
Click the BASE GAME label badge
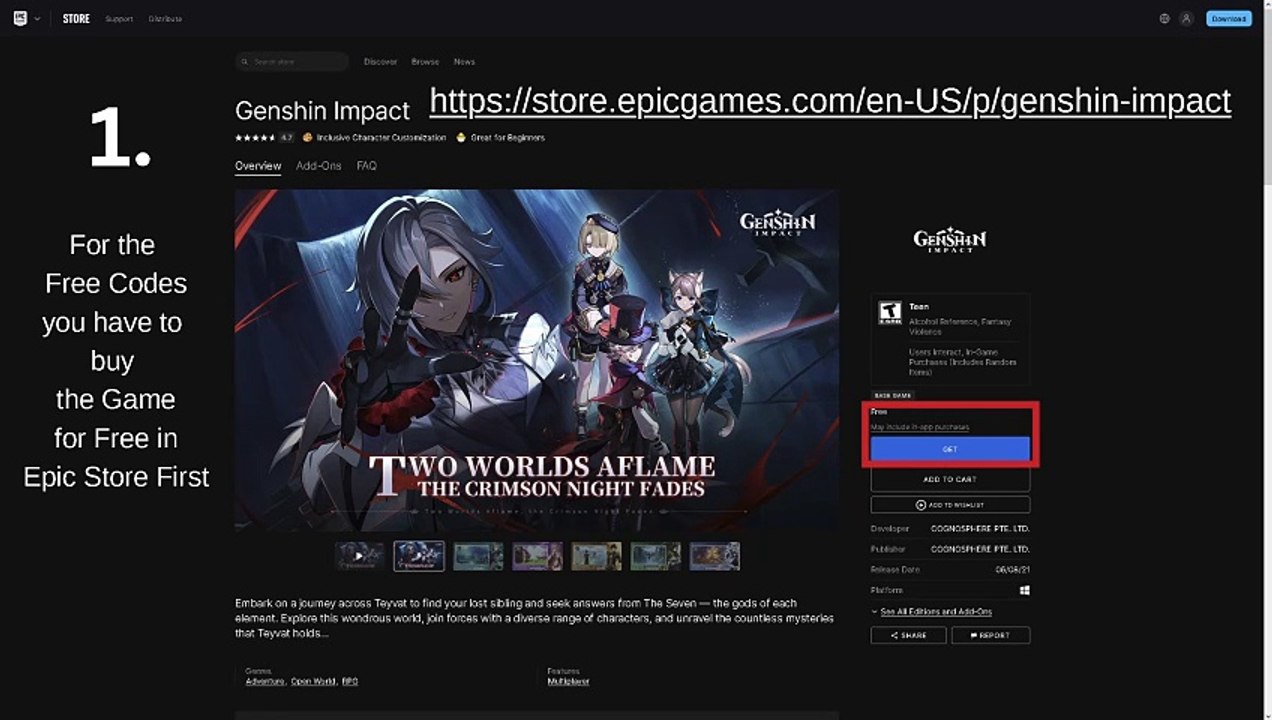pyautogui.click(x=892, y=395)
